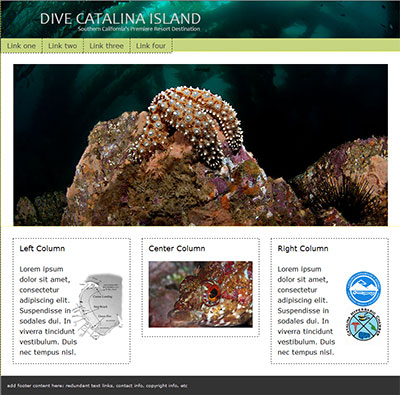
Task: Click the Dive Catalina Island site title
Action: coord(120,19)
